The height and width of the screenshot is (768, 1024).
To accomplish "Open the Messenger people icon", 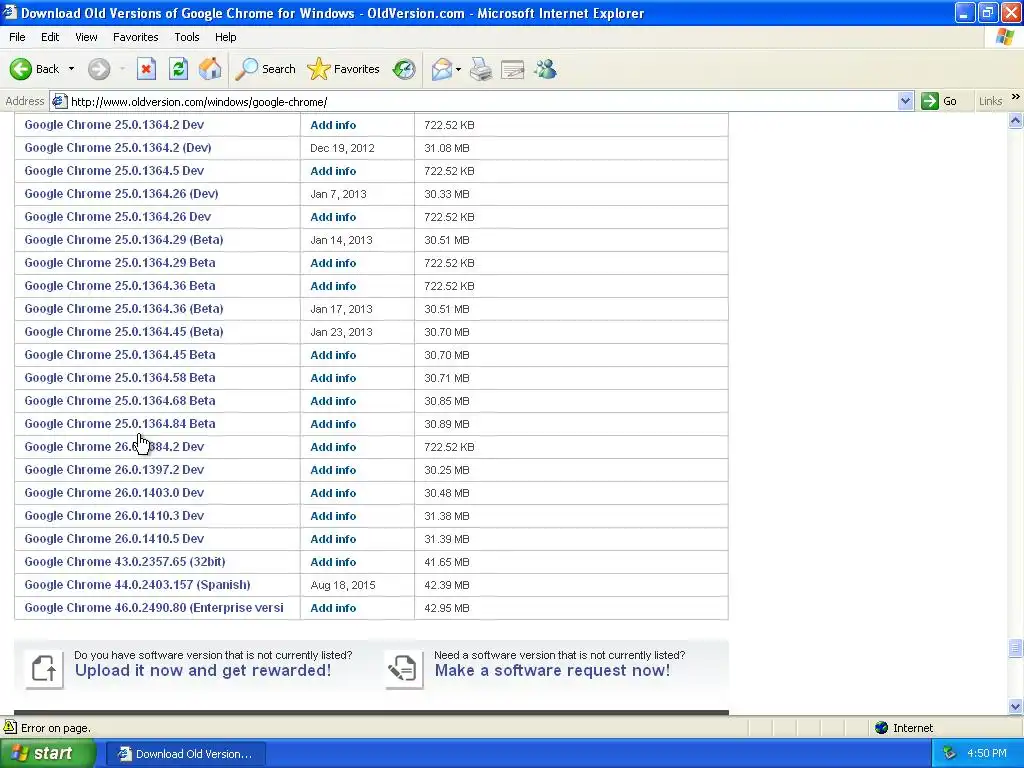I will 545,69.
